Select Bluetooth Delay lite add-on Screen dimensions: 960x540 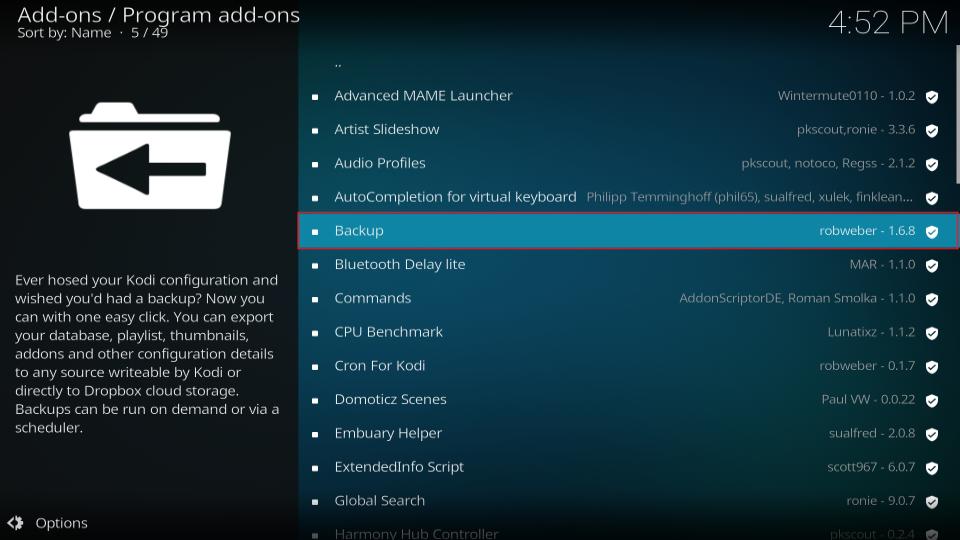(x=629, y=264)
